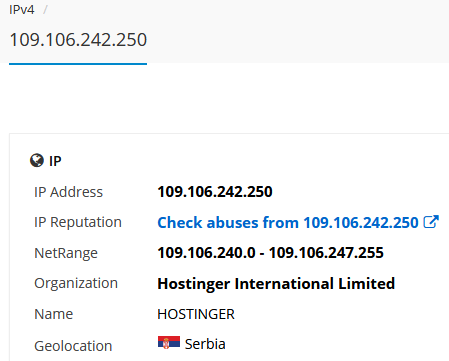
Task: Select the IP section heading text
Action: point(55,161)
